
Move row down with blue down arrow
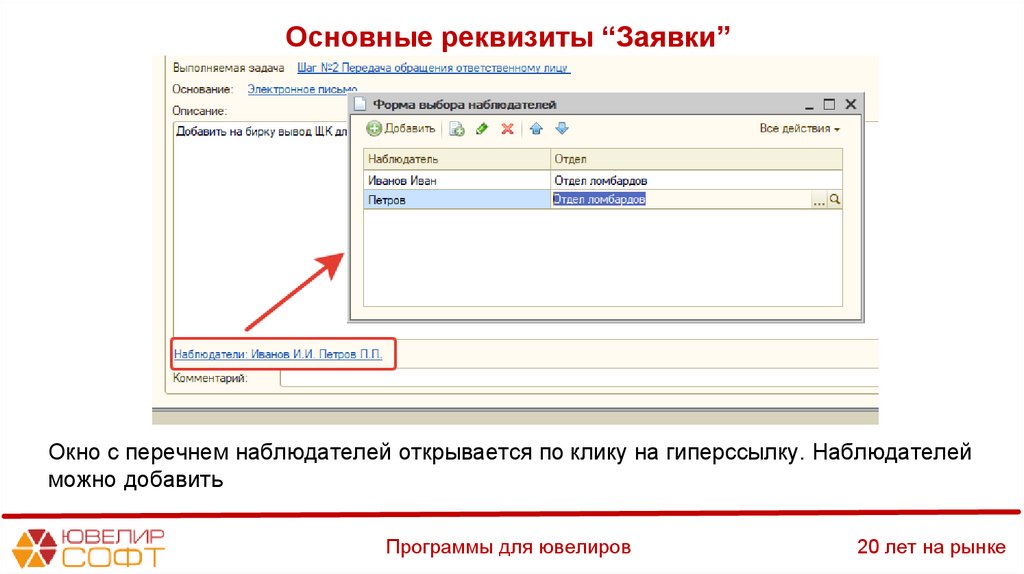coord(562,129)
